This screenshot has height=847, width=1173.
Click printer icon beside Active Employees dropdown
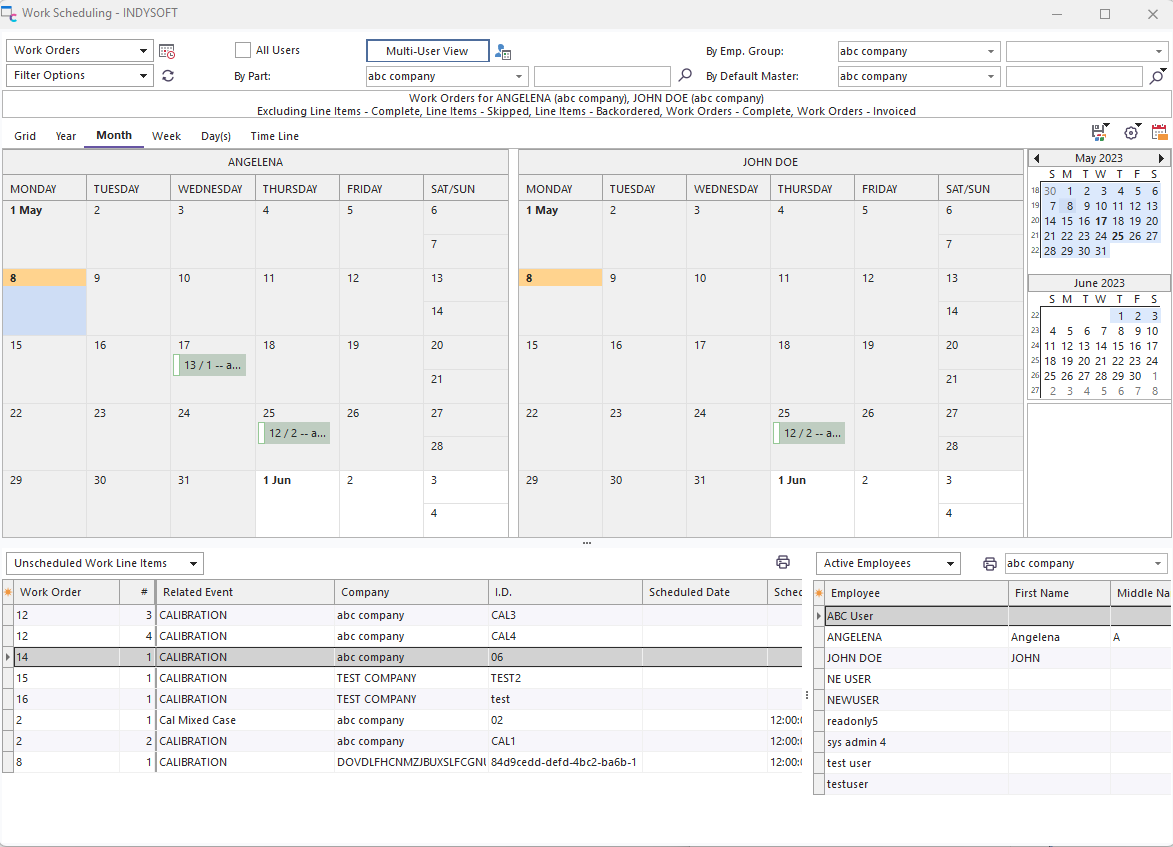[989, 564]
